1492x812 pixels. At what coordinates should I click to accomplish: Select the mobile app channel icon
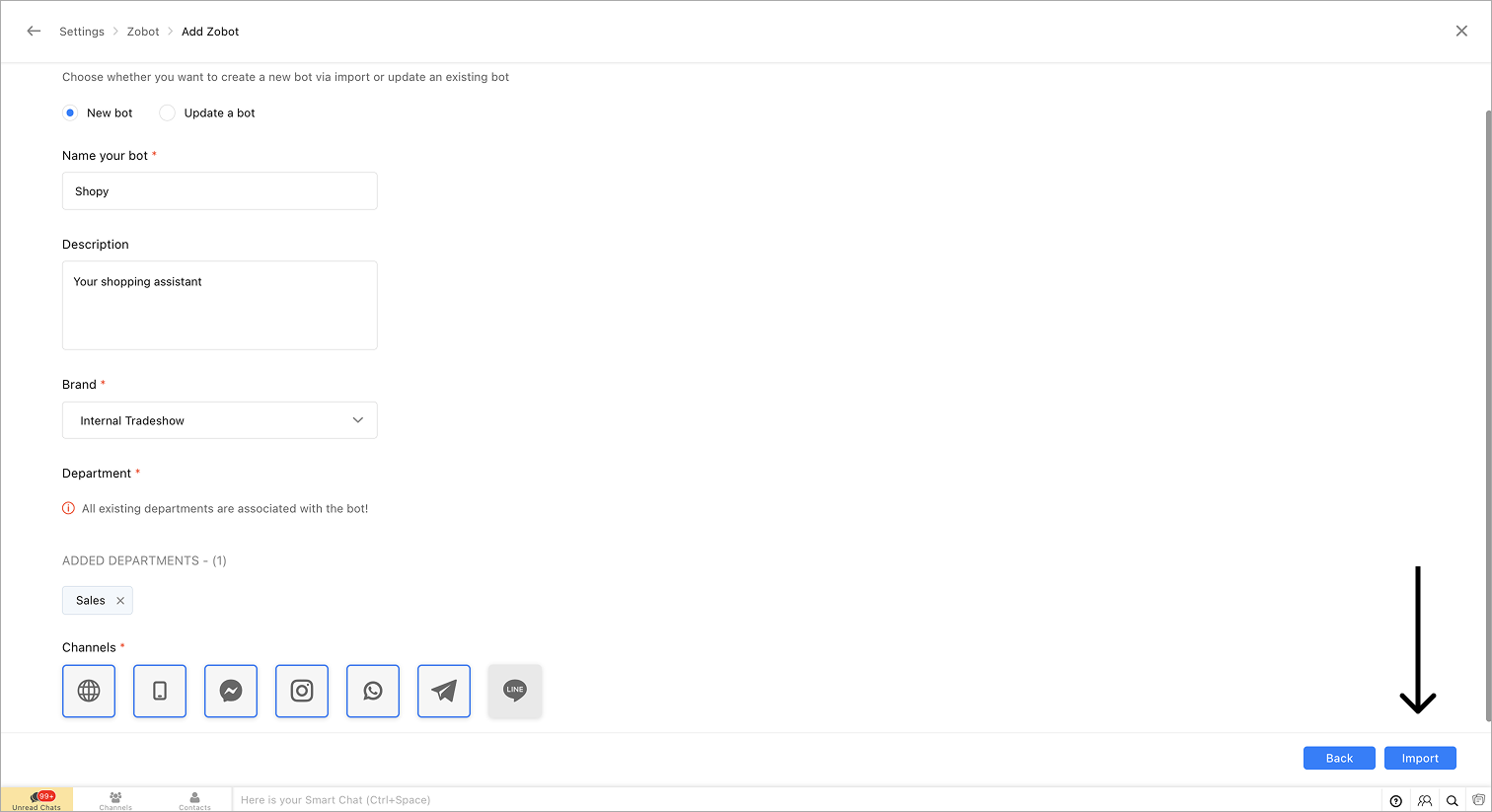pyautogui.click(x=160, y=691)
